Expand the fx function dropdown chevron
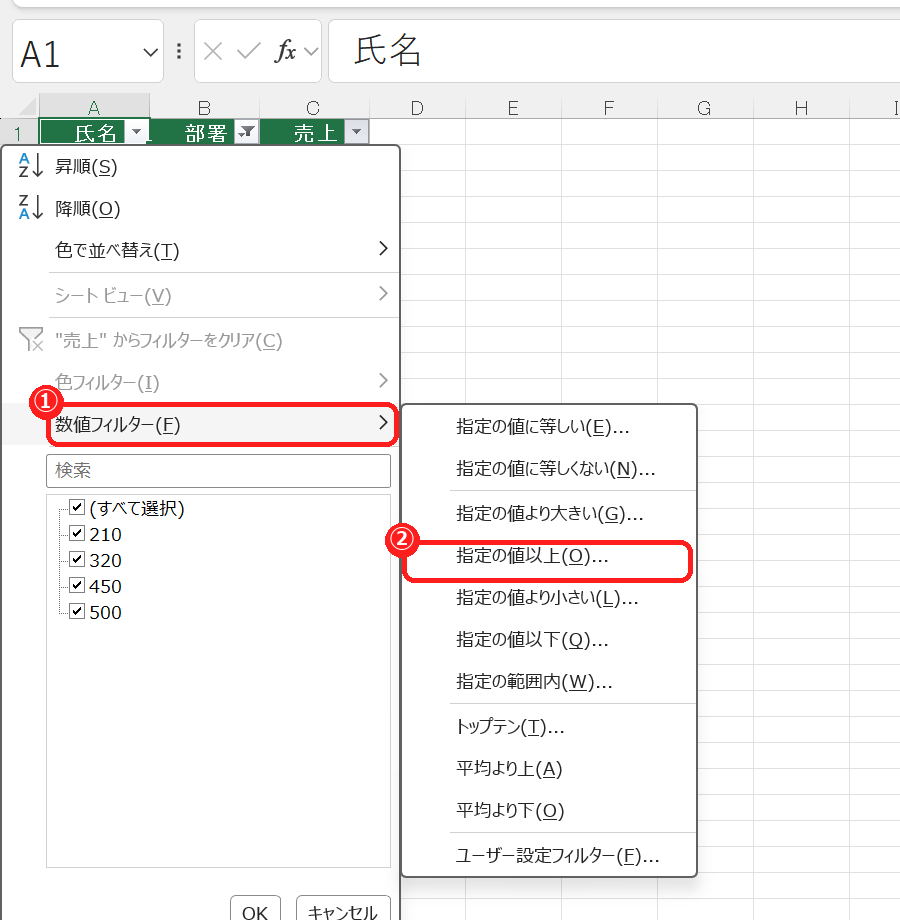This screenshot has width=900, height=920. [x=311, y=52]
